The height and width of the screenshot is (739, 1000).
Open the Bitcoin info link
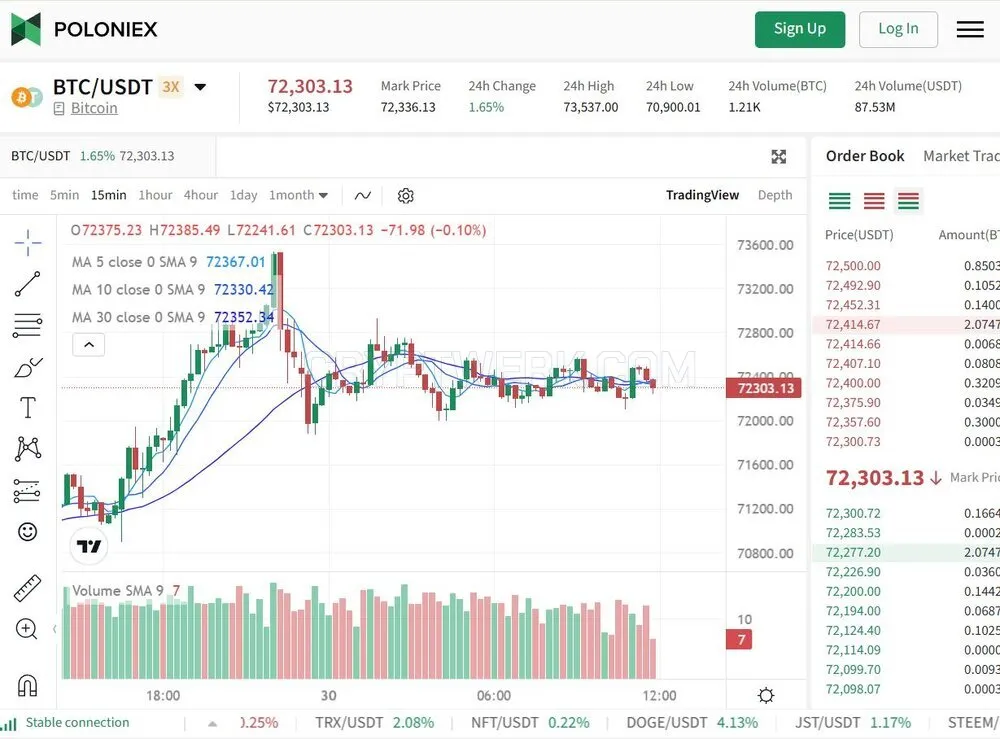94,108
